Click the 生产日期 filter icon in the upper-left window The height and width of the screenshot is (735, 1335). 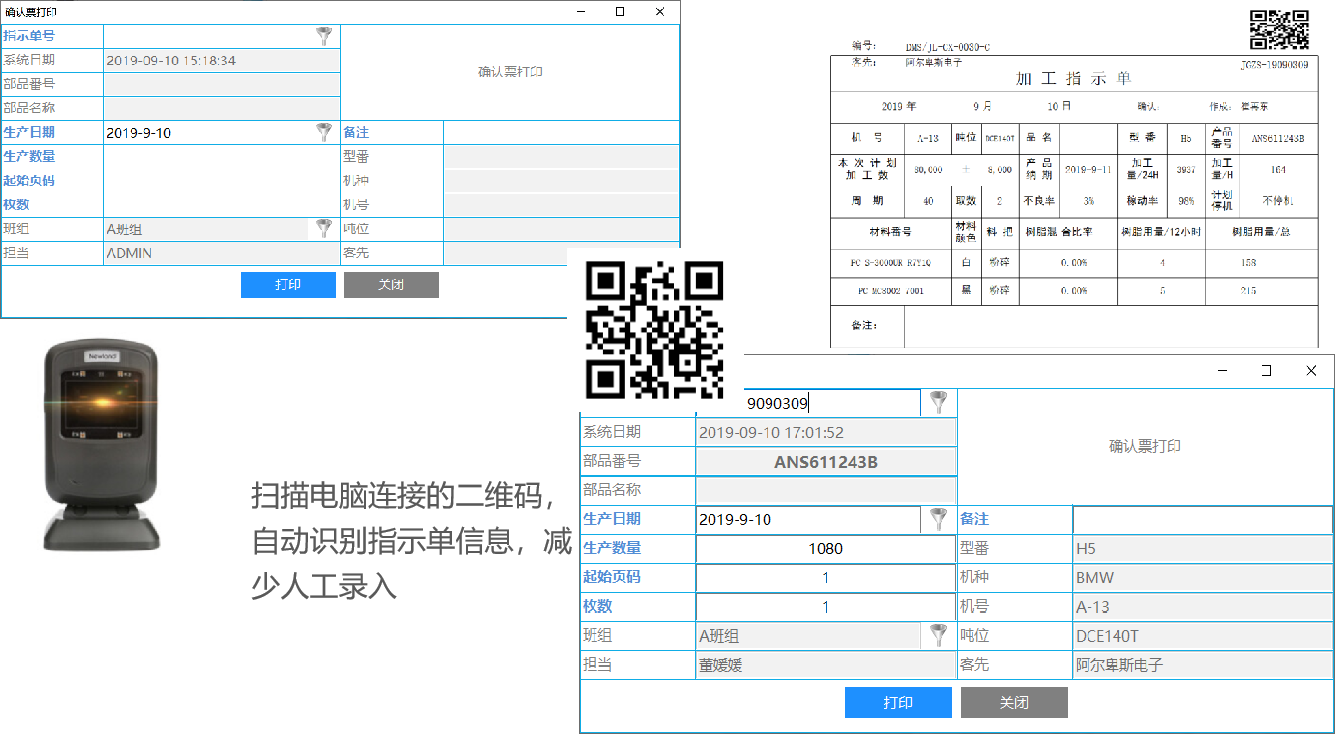[x=324, y=132]
